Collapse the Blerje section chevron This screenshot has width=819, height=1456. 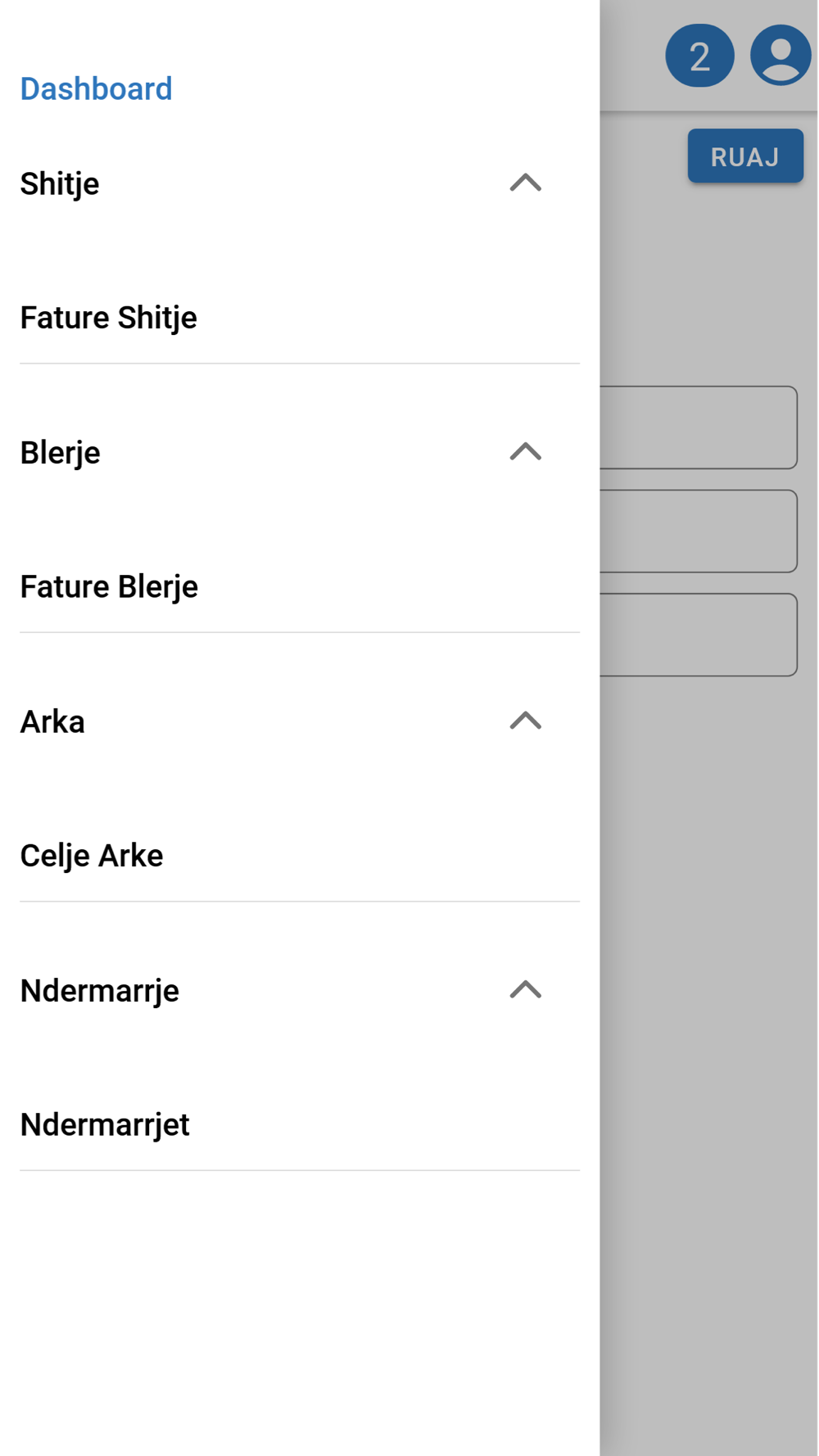coord(525,452)
